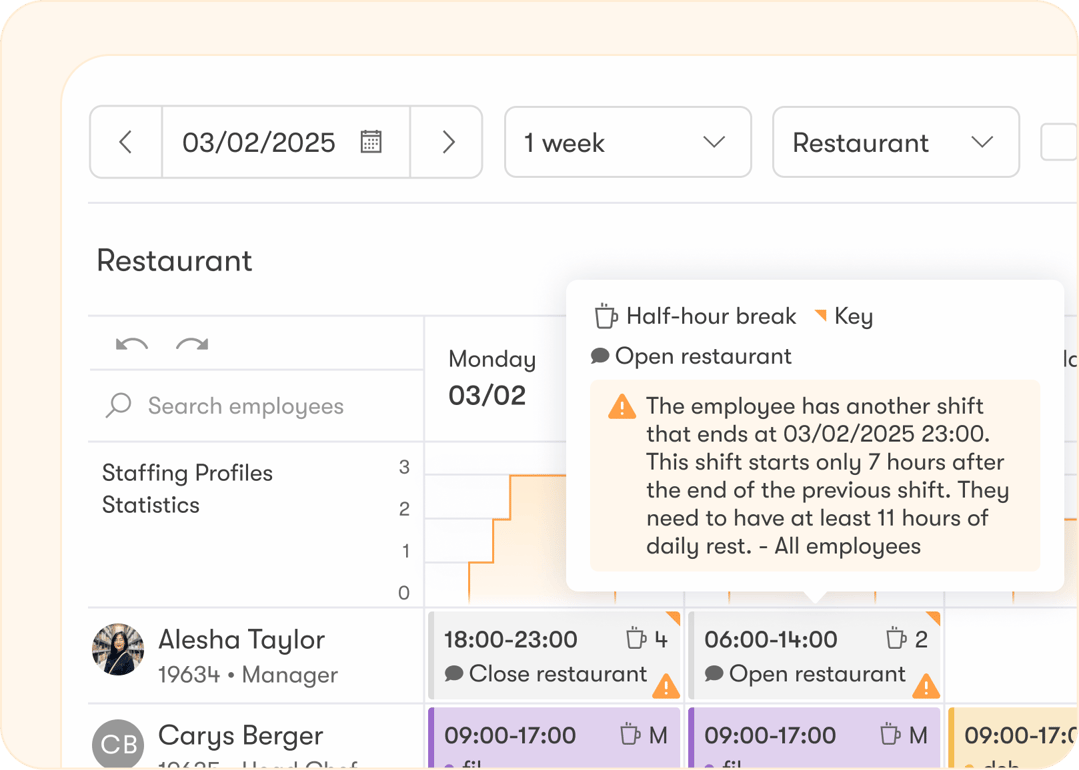Click comment bubble icon in tooltip
The width and height of the screenshot is (1079, 770).
[600, 356]
